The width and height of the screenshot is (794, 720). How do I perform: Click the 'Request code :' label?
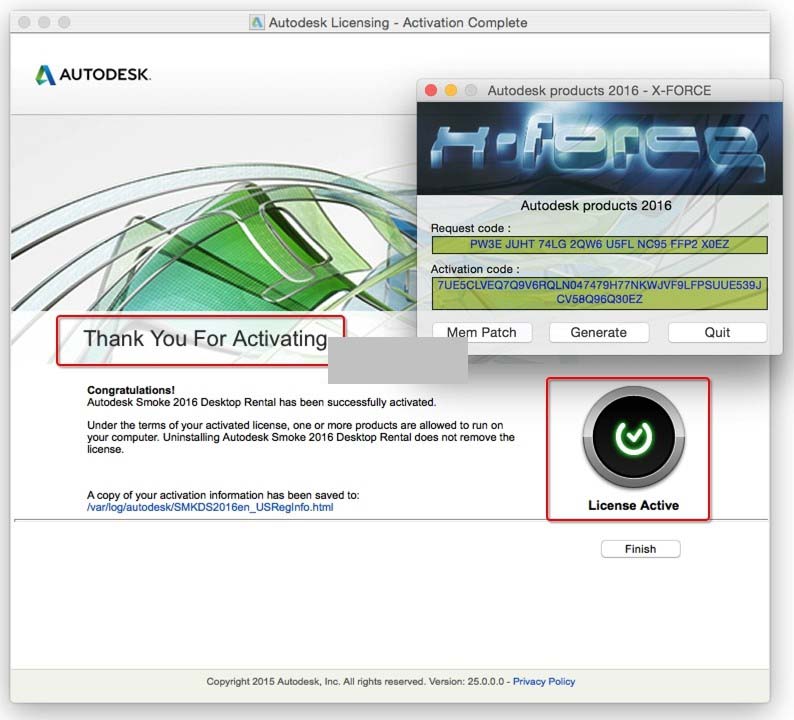pyautogui.click(x=471, y=228)
